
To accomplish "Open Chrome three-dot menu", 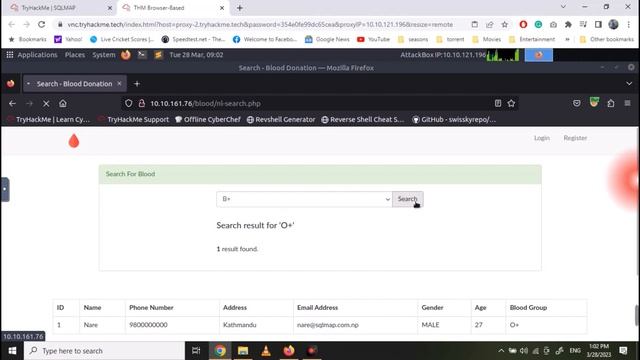I will click(x=629, y=24).
